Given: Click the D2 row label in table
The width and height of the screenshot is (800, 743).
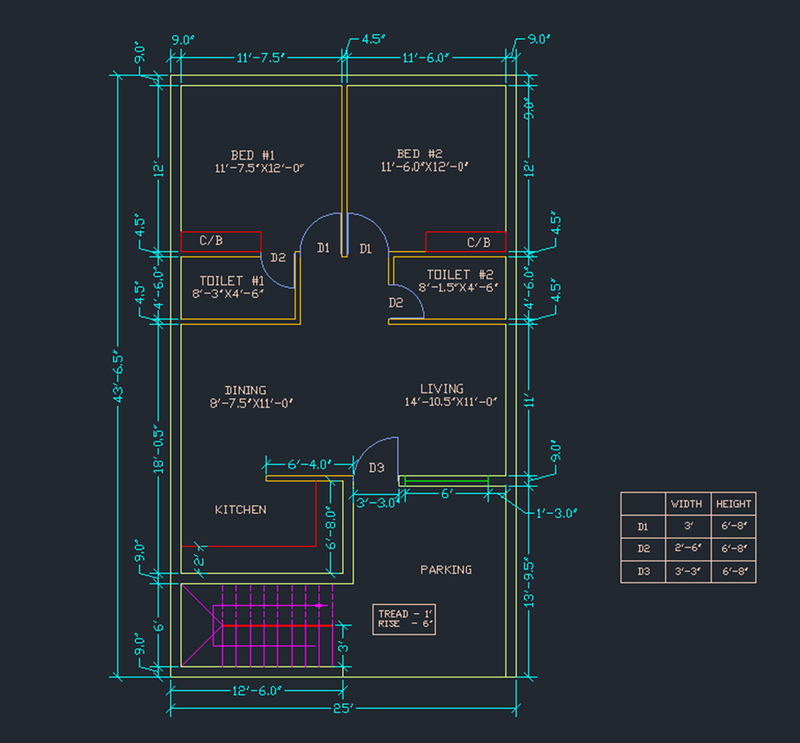Looking at the screenshot, I should pos(643,549).
